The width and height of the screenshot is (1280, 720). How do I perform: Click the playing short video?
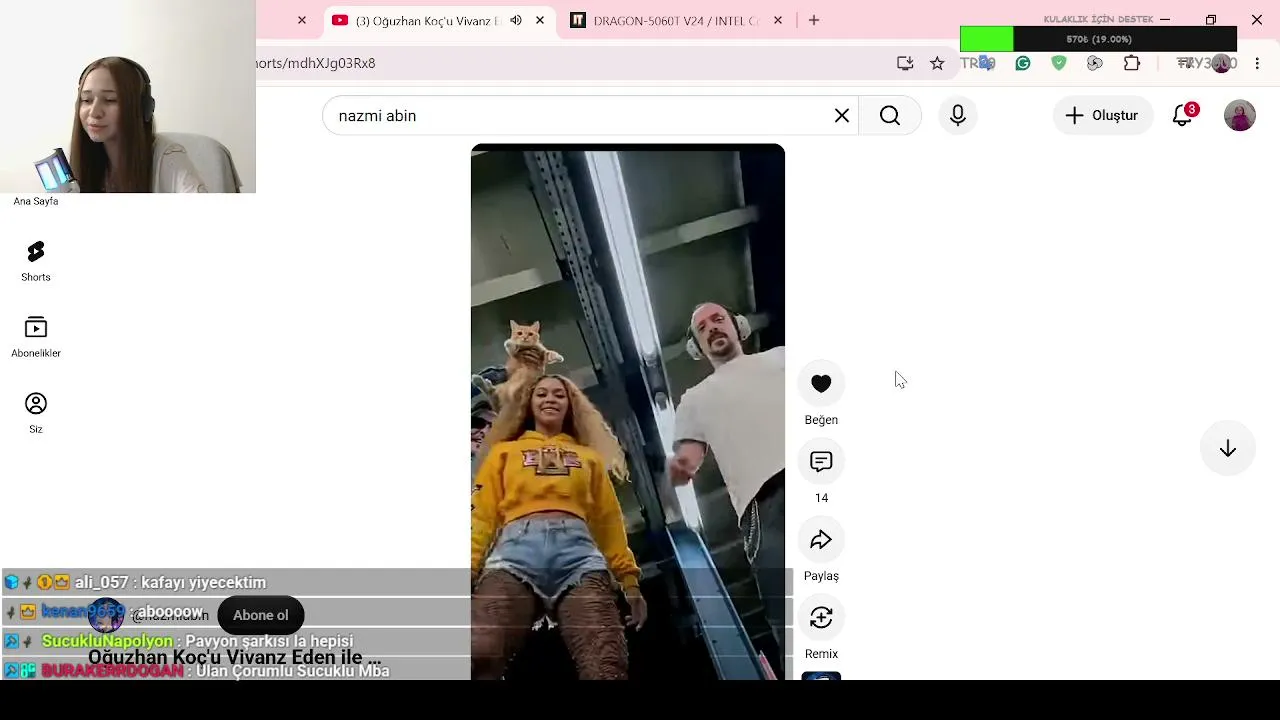(x=628, y=412)
